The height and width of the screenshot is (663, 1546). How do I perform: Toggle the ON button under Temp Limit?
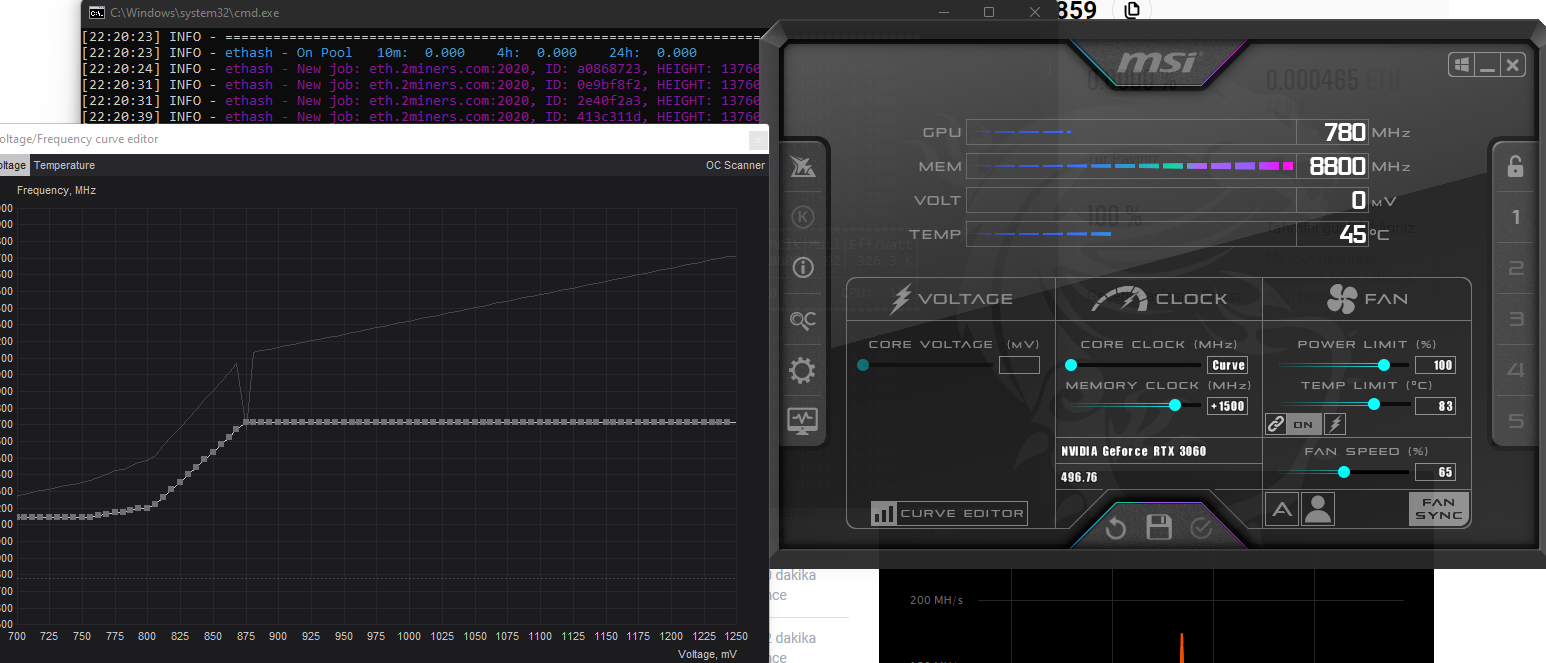click(x=1304, y=424)
